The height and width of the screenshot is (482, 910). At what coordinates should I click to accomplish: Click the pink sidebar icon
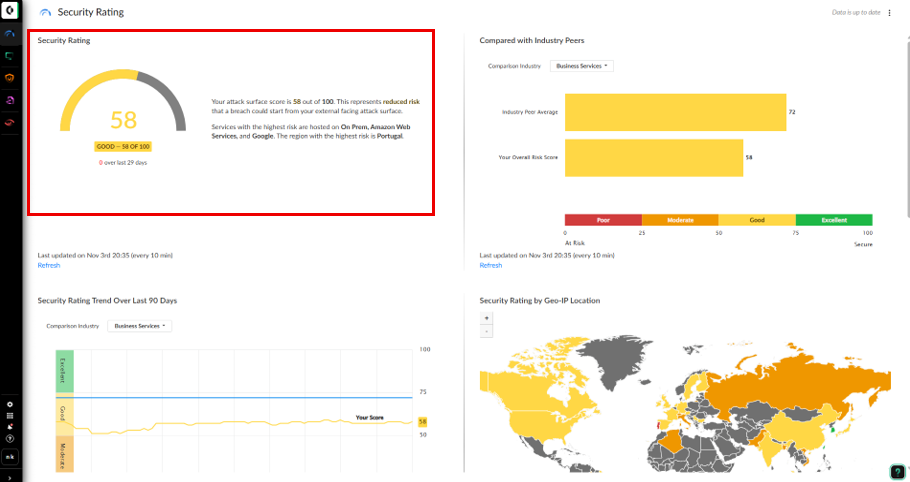coord(10,100)
